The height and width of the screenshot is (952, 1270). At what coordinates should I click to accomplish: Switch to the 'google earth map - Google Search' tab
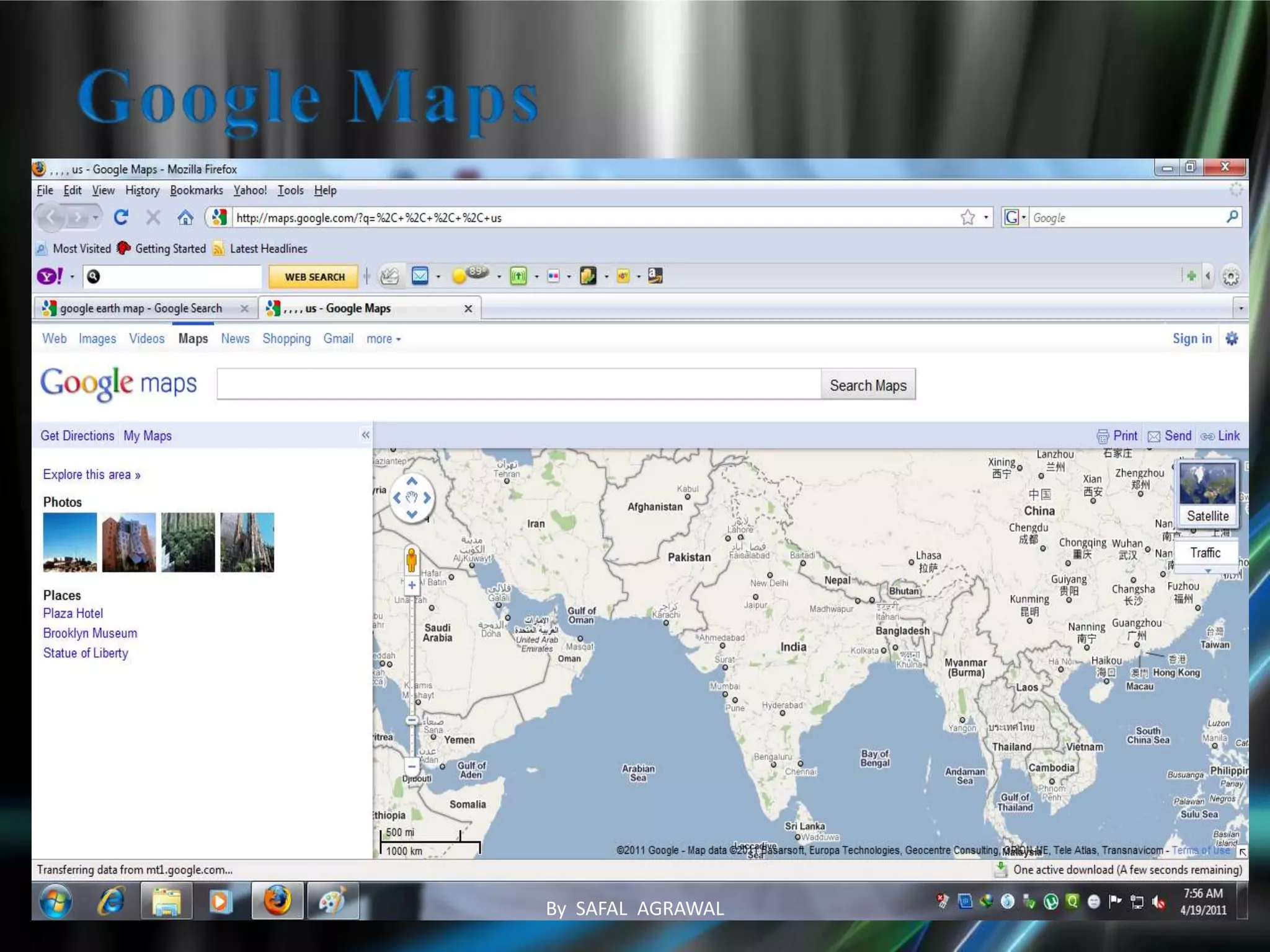(141, 308)
